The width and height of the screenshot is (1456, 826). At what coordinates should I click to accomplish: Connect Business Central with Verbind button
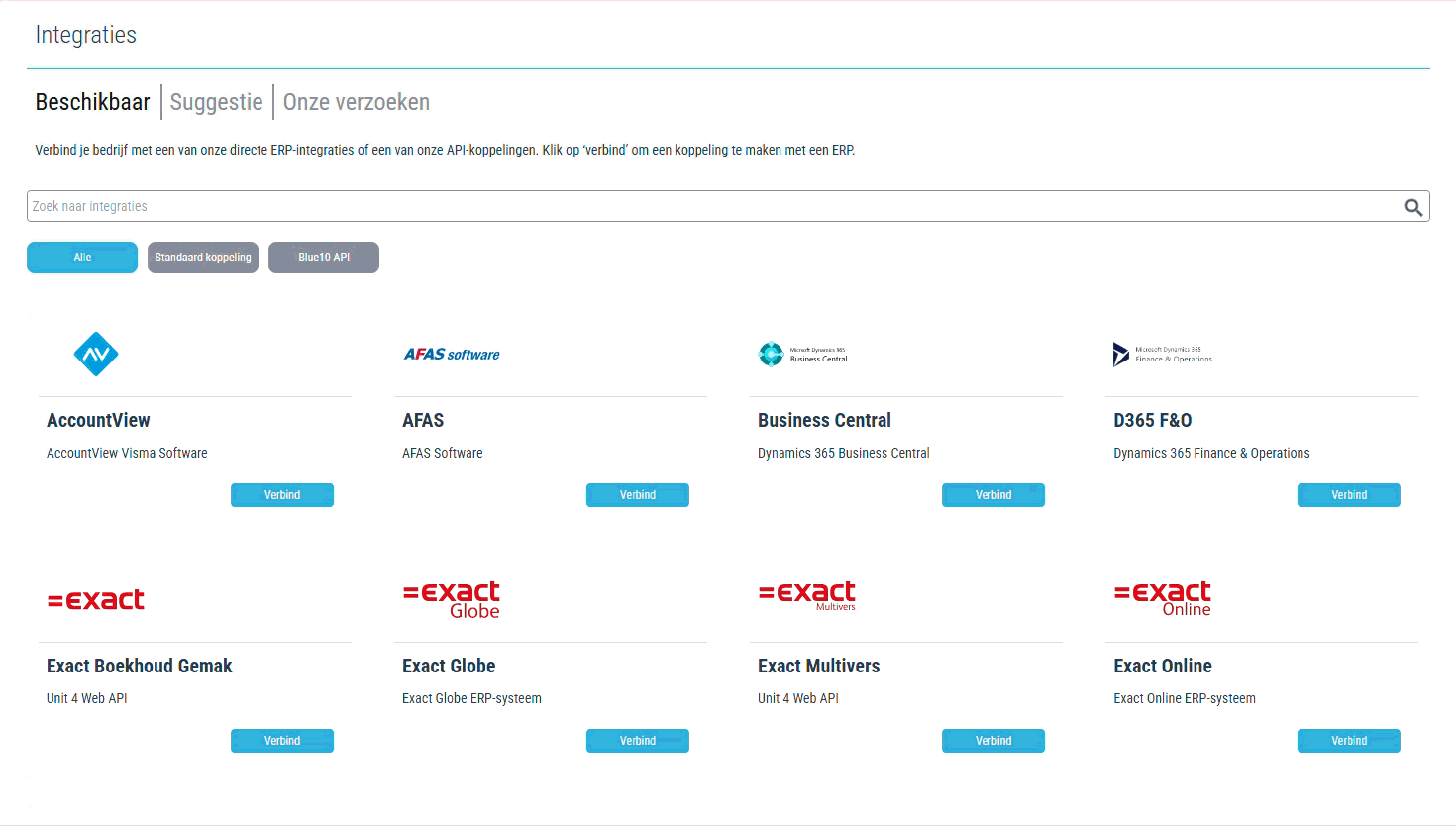(993, 495)
